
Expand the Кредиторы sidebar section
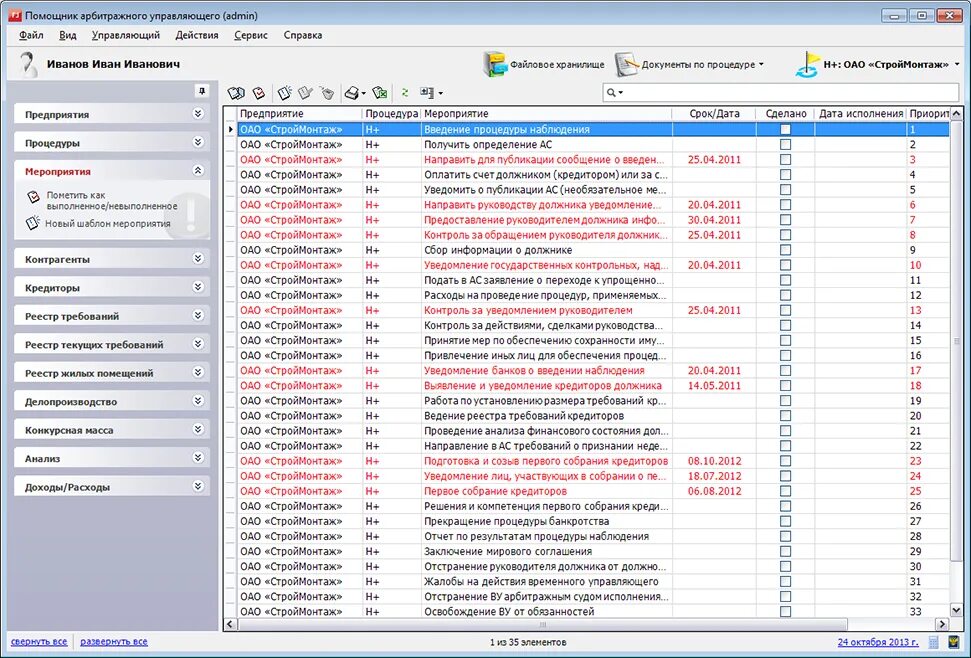click(198, 287)
